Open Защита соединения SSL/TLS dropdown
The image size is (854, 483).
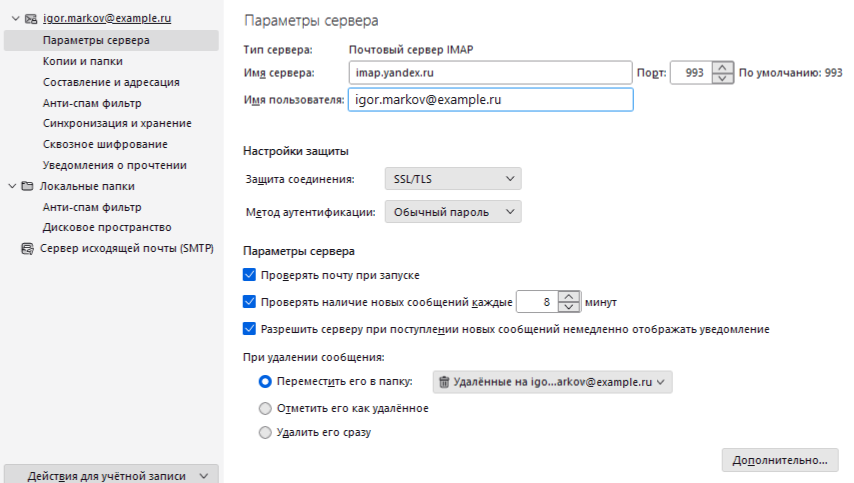(452, 179)
